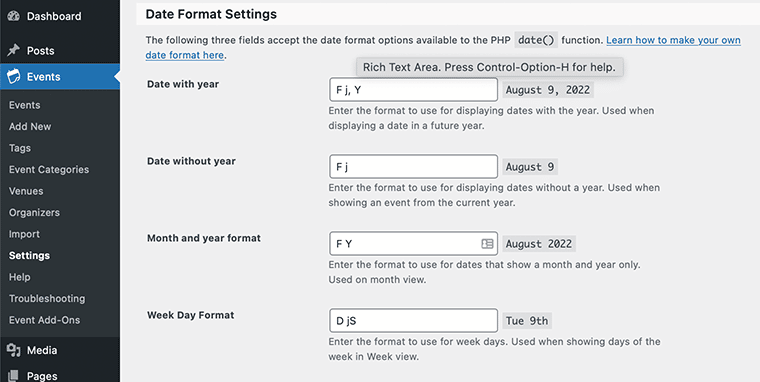The height and width of the screenshot is (382, 760).
Task: Open Event Categories page
Action: click(49, 170)
